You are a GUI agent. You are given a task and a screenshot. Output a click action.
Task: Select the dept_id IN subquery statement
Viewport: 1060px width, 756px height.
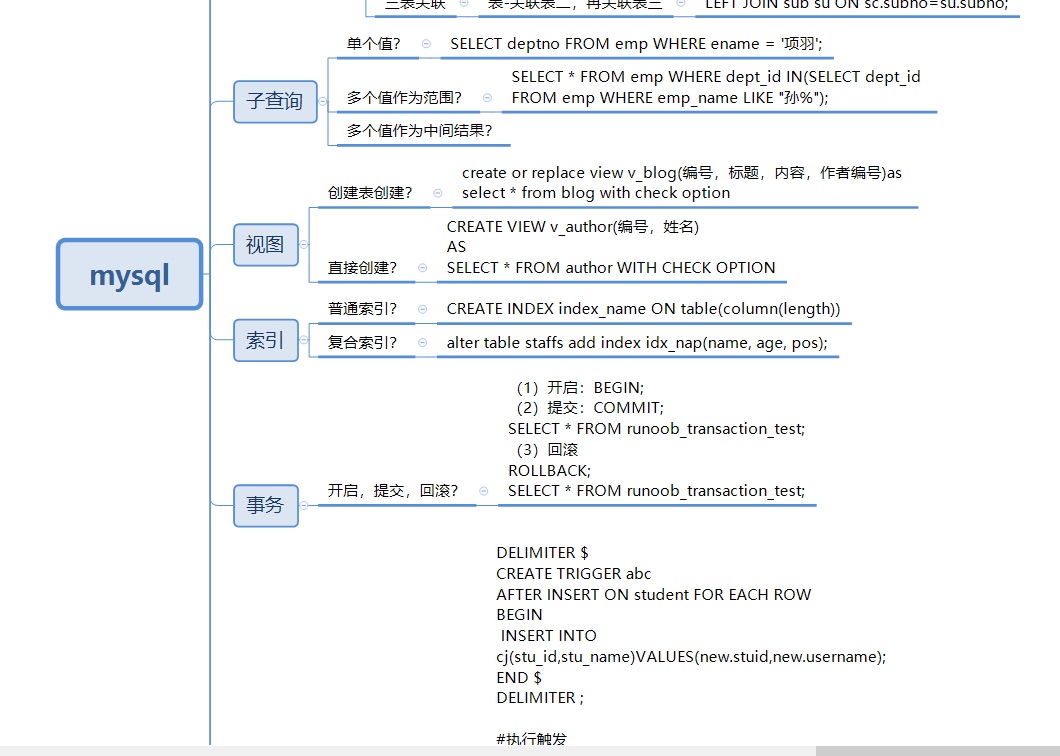(716, 87)
